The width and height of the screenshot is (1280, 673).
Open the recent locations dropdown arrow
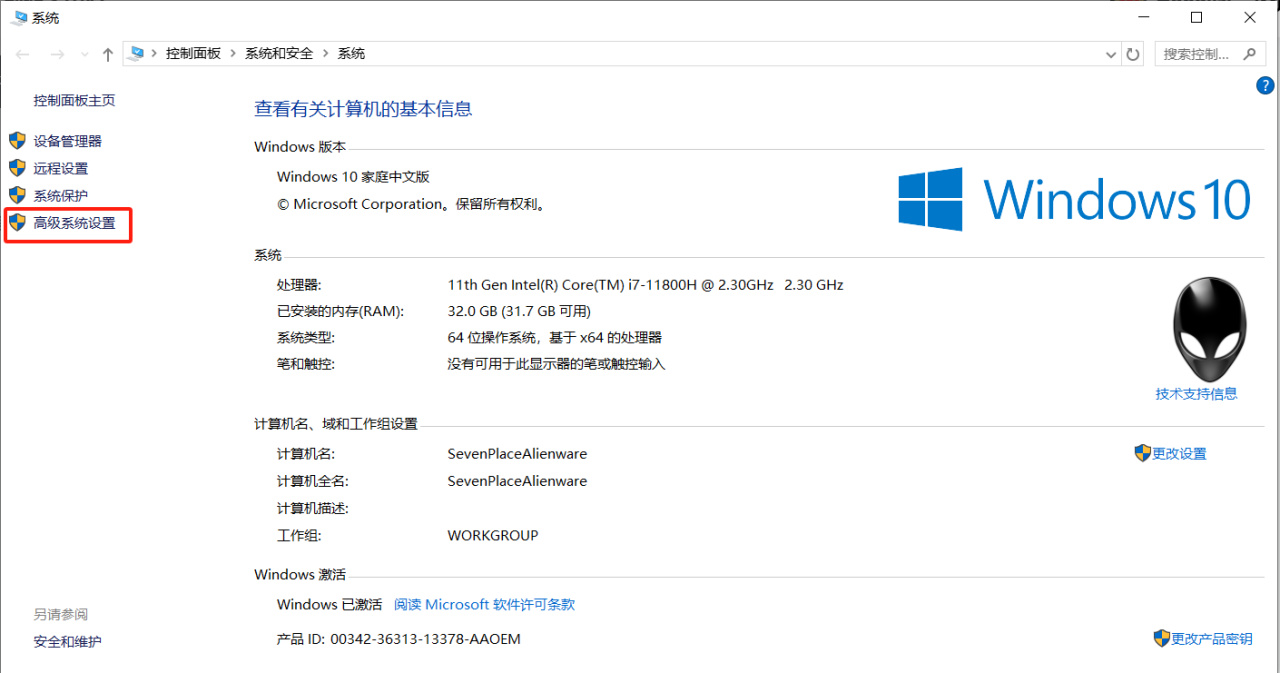click(x=83, y=55)
